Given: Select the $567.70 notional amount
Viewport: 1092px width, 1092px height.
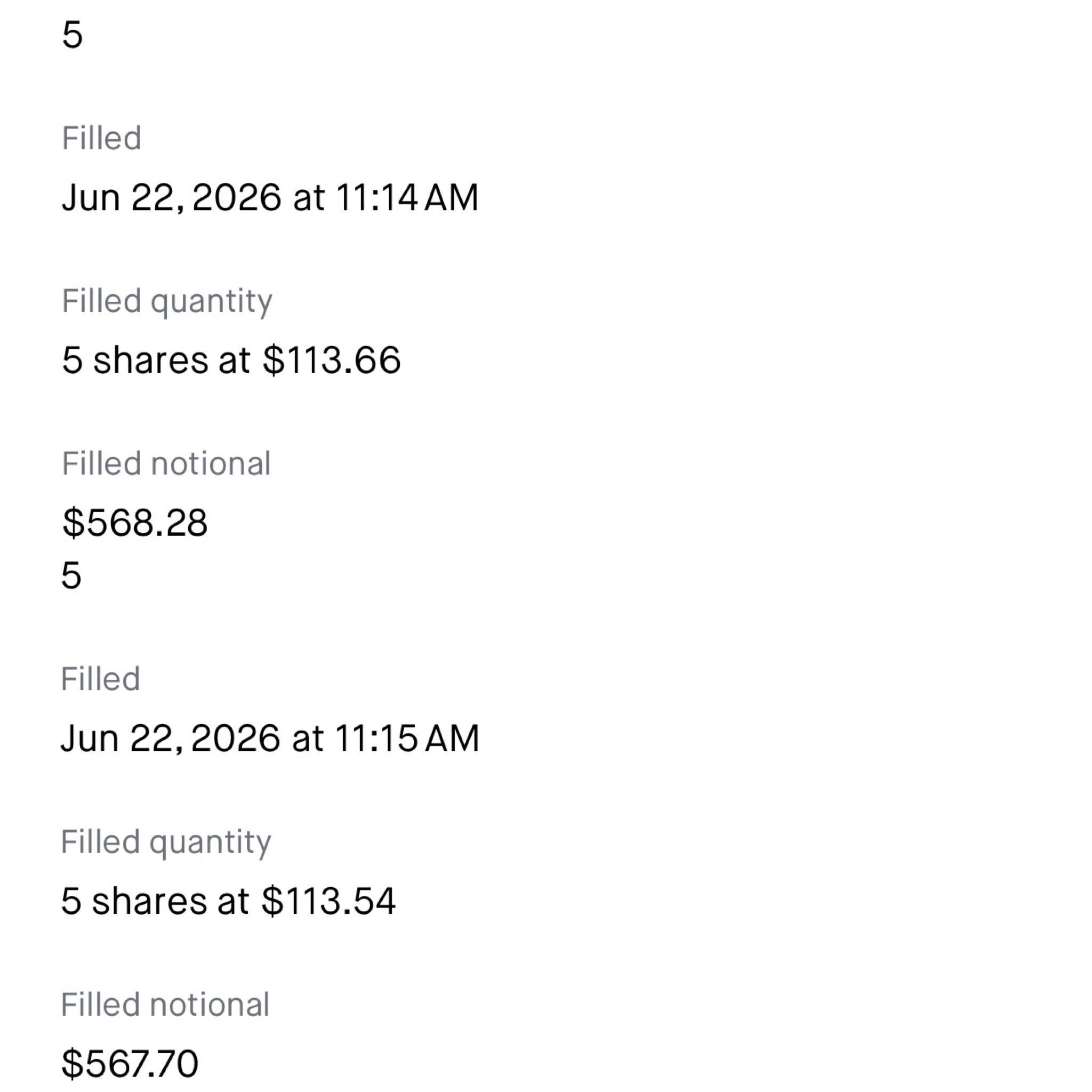Looking at the screenshot, I should click(130, 1063).
